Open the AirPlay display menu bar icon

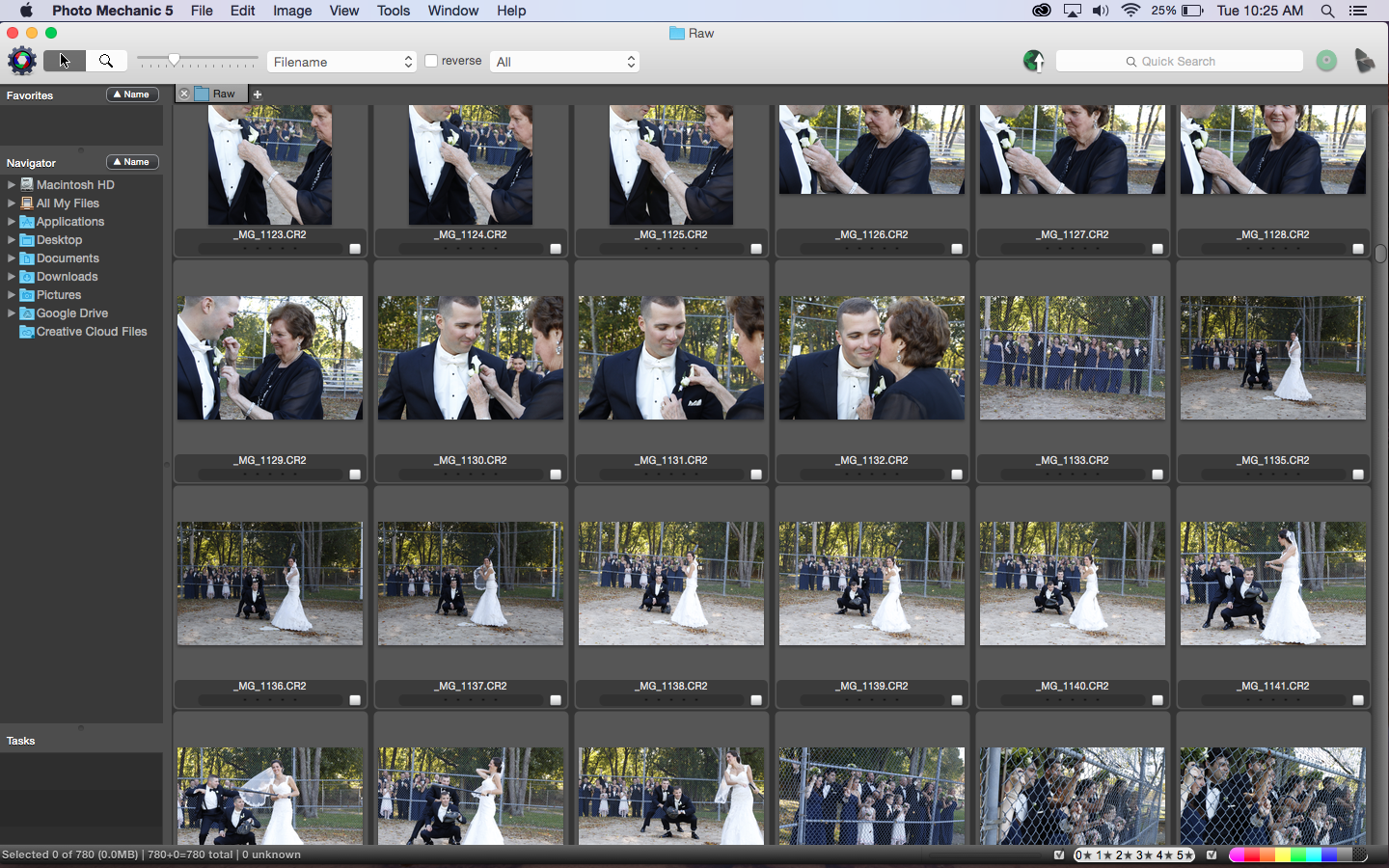1073,11
